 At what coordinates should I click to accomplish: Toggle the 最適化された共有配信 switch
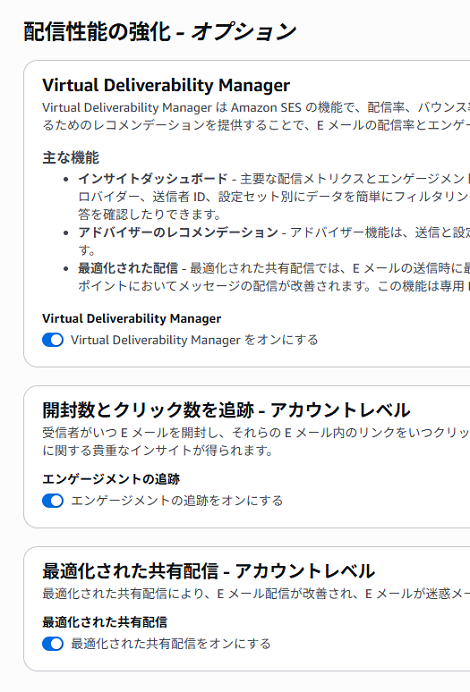tap(53, 643)
